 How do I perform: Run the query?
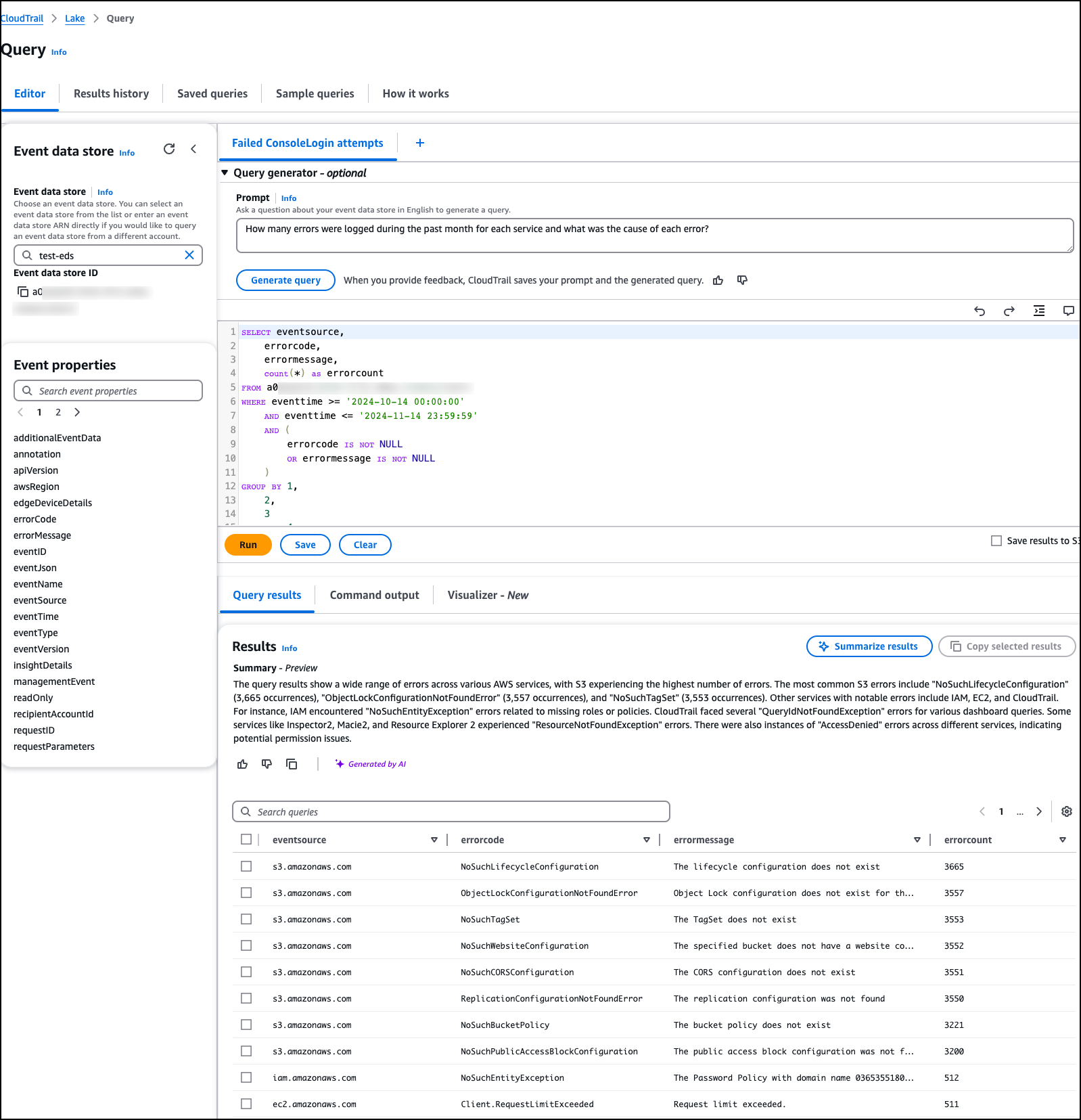[248, 545]
